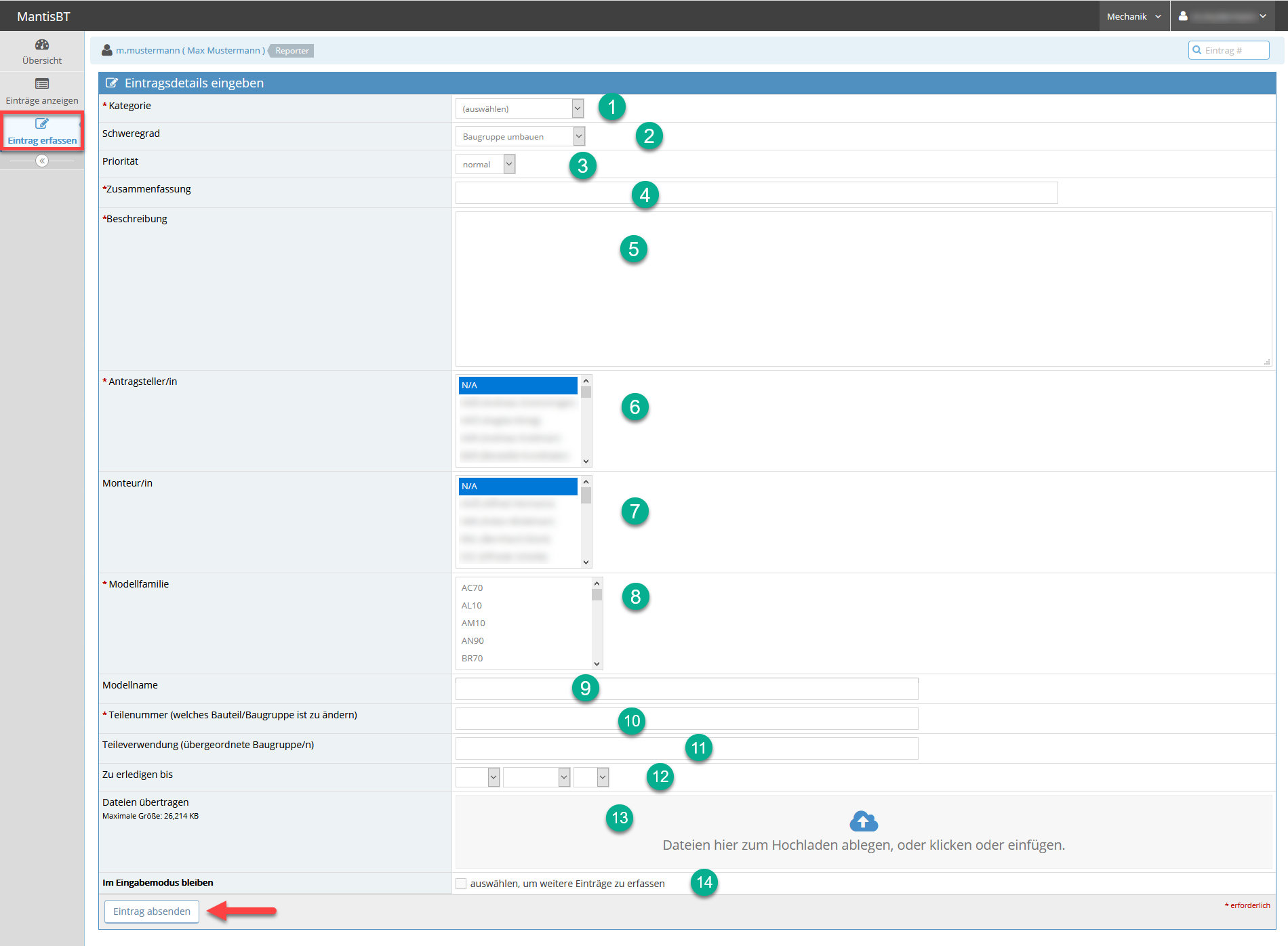Click the magnifier icon in search box

tap(1197, 50)
